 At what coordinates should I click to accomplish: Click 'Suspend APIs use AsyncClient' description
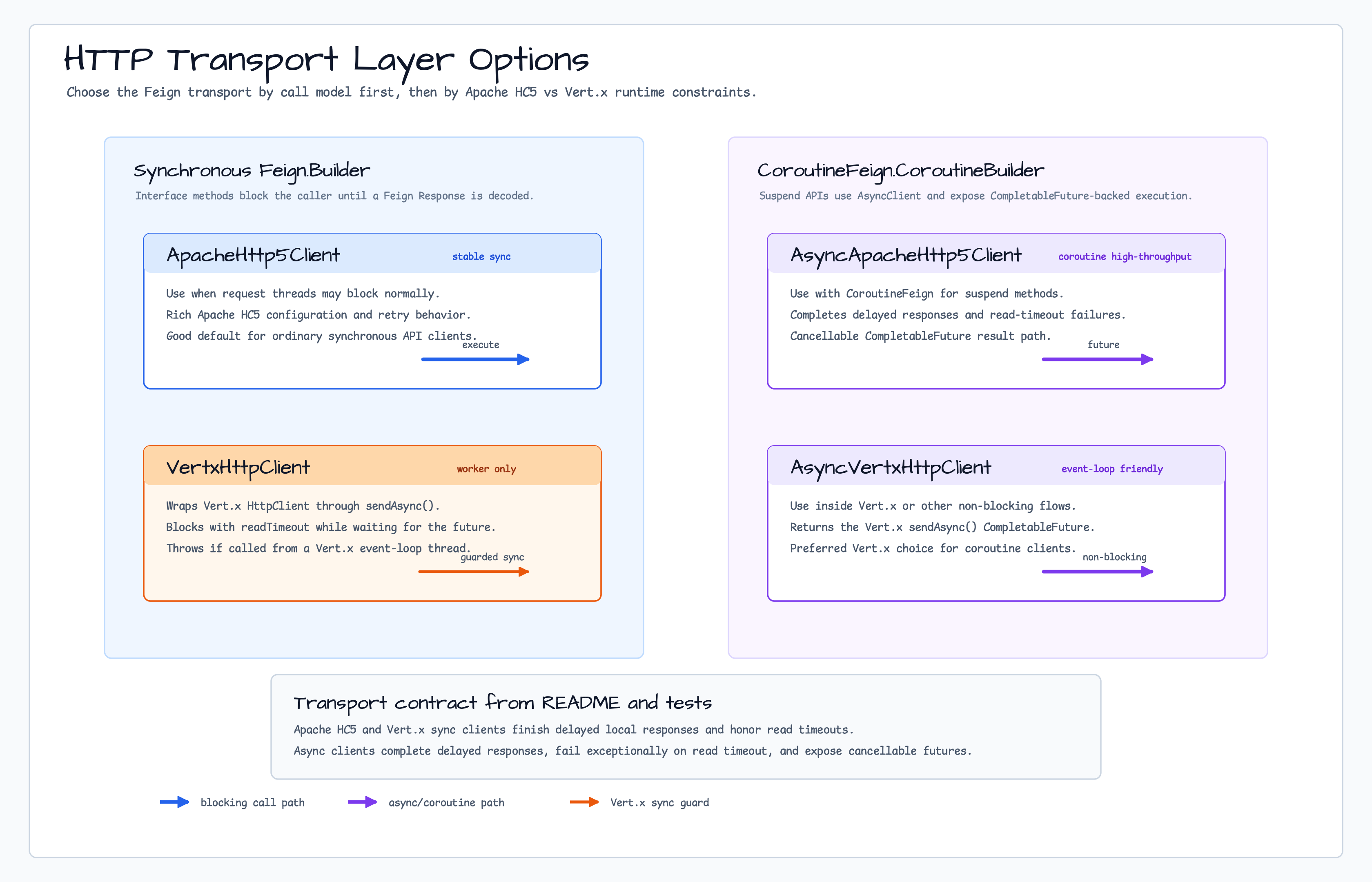click(x=975, y=196)
